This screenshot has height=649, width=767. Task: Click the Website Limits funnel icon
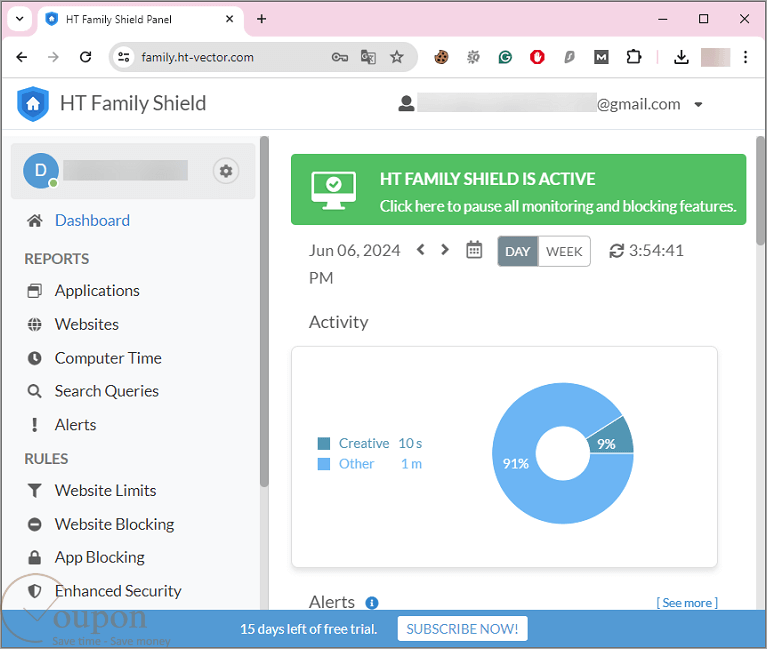[34, 491]
